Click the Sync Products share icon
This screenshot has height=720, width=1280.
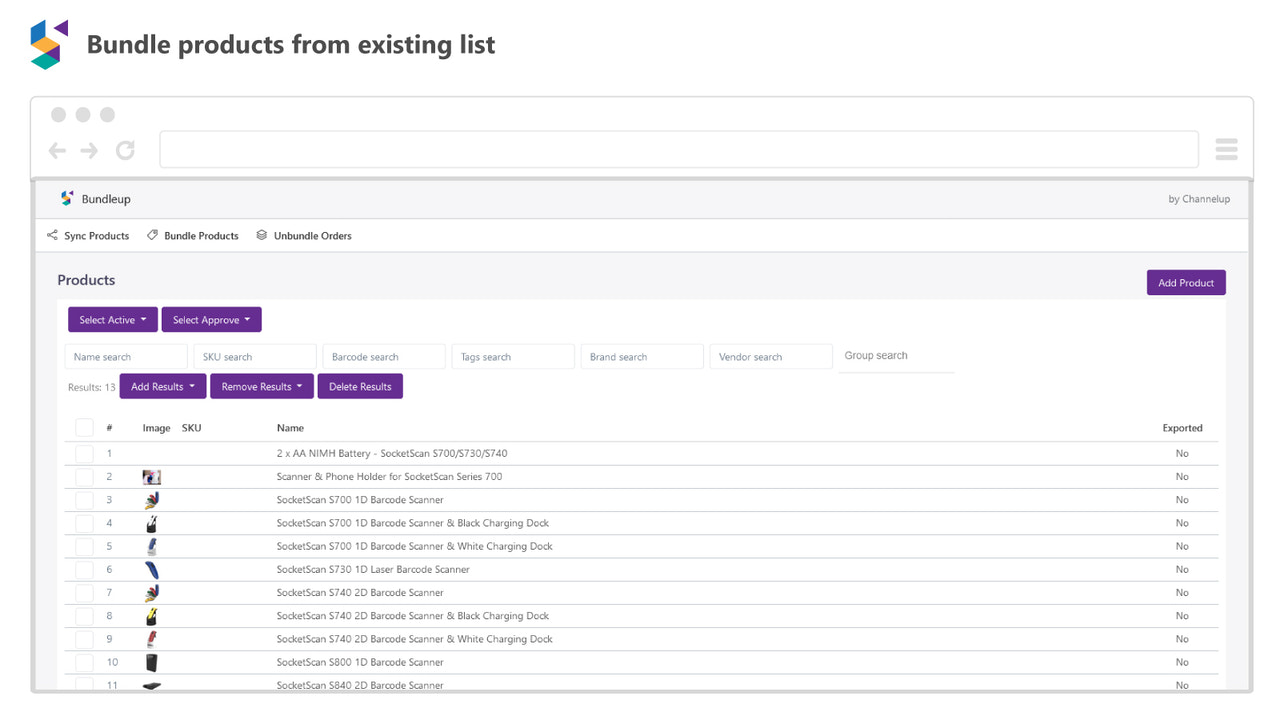(x=52, y=235)
